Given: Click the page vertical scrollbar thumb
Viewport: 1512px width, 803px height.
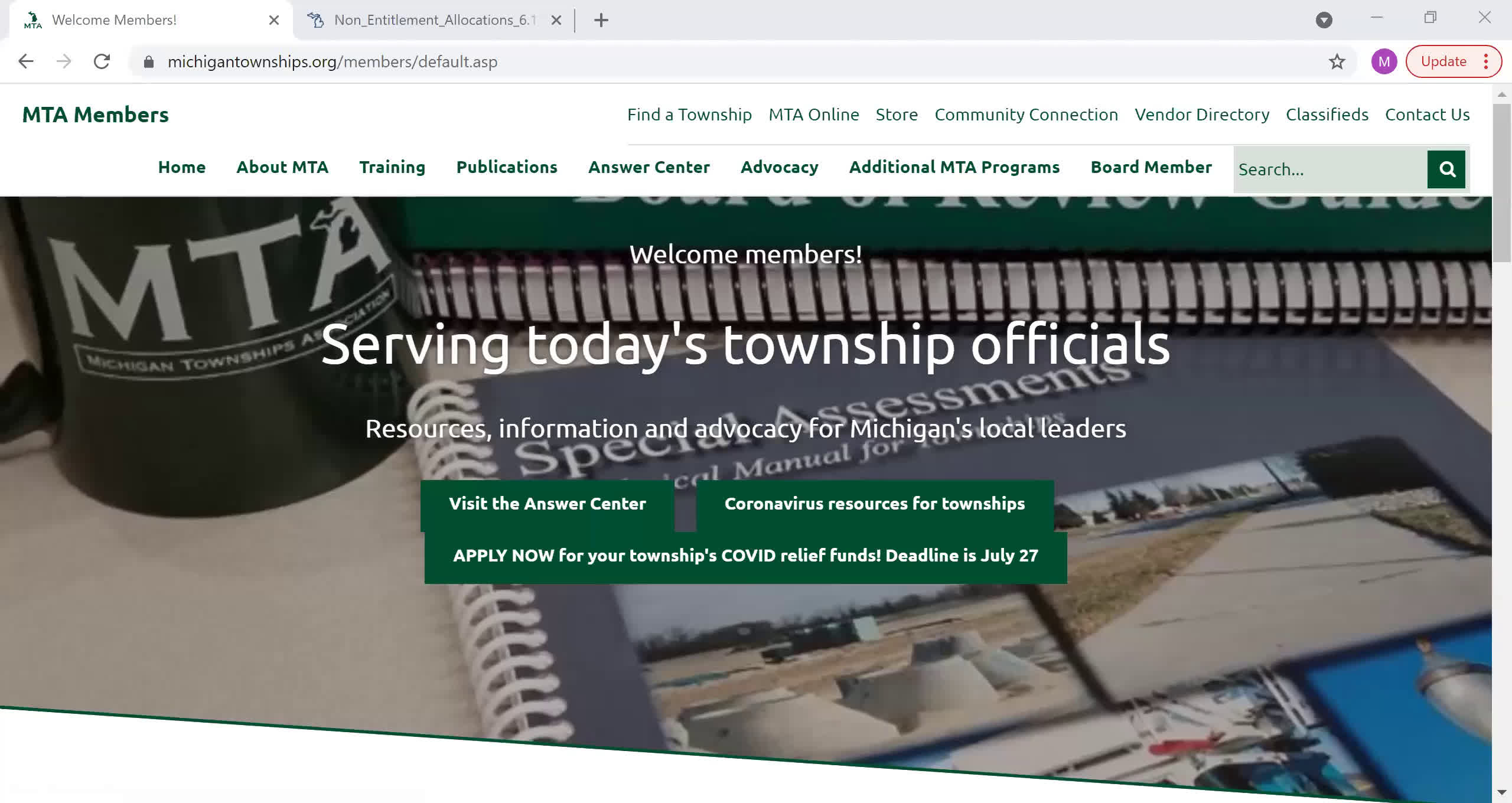Looking at the screenshot, I should tap(1502, 183).
